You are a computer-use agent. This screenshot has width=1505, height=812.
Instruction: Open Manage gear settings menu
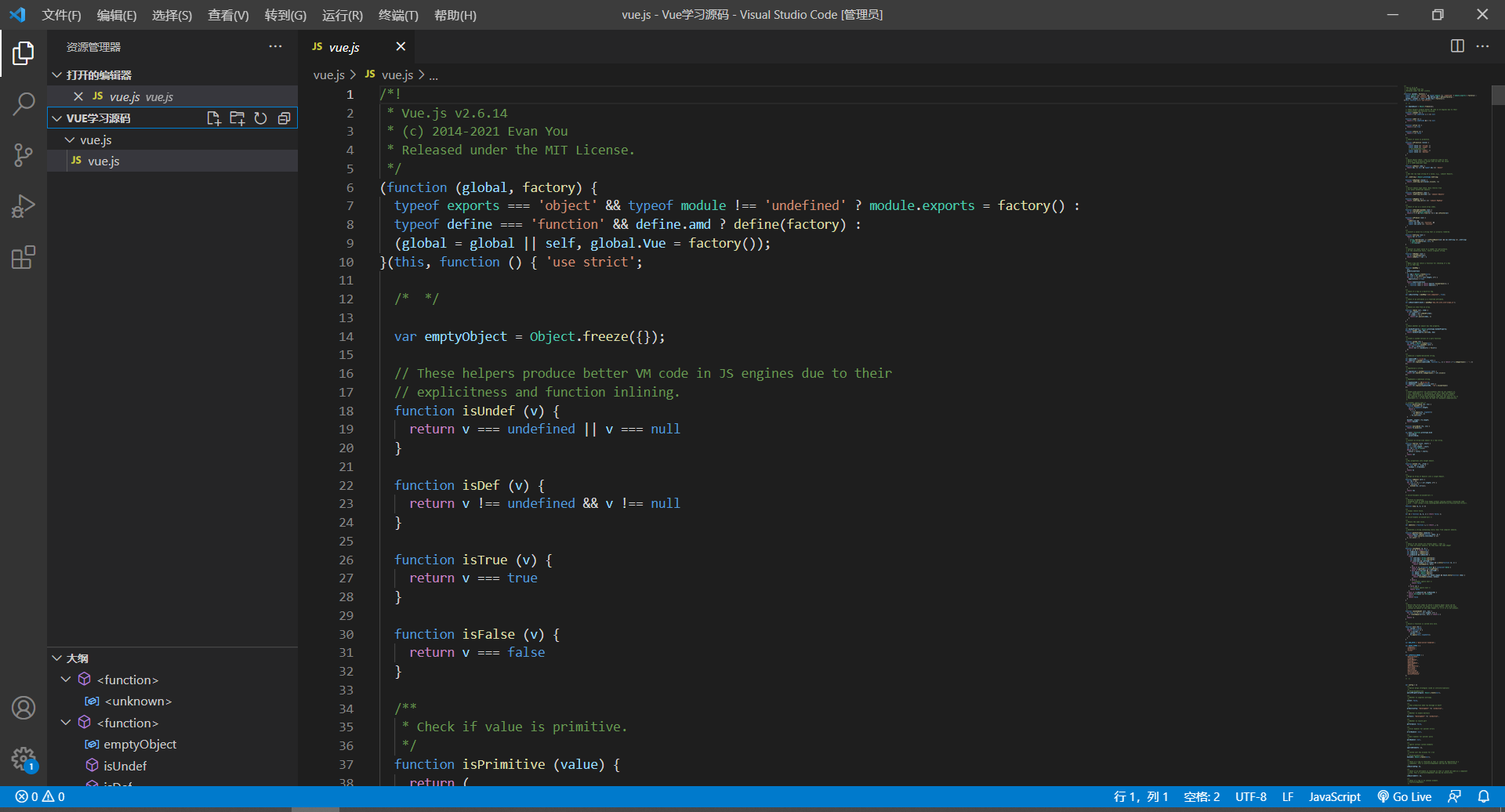24,759
